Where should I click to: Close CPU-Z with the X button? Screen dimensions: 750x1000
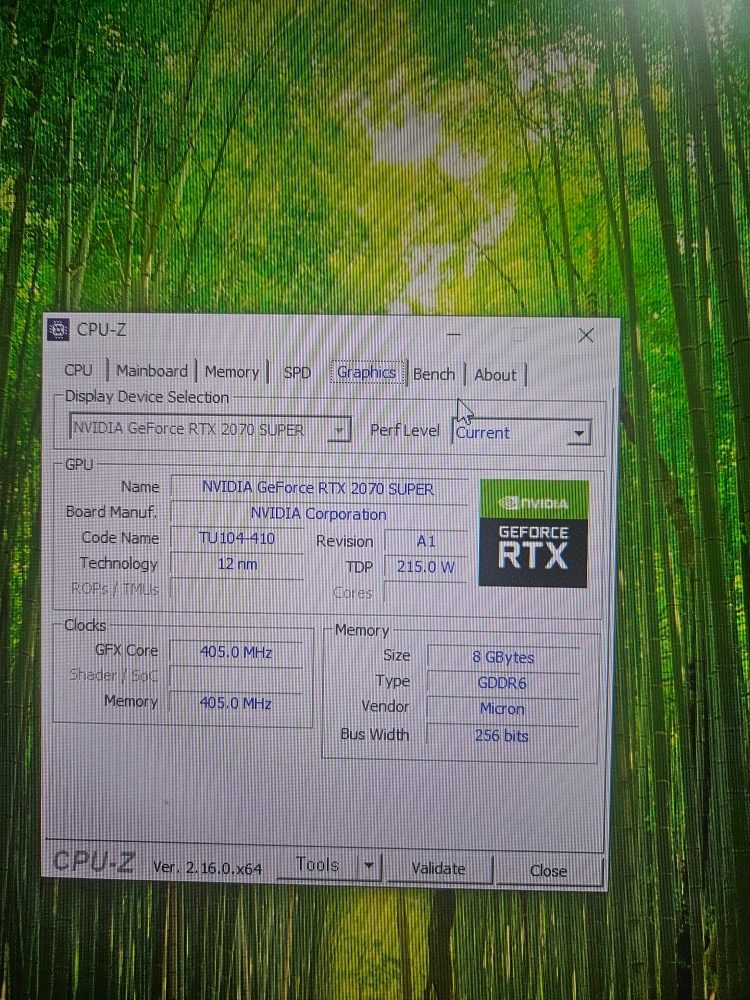pyautogui.click(x=585, y=335)
